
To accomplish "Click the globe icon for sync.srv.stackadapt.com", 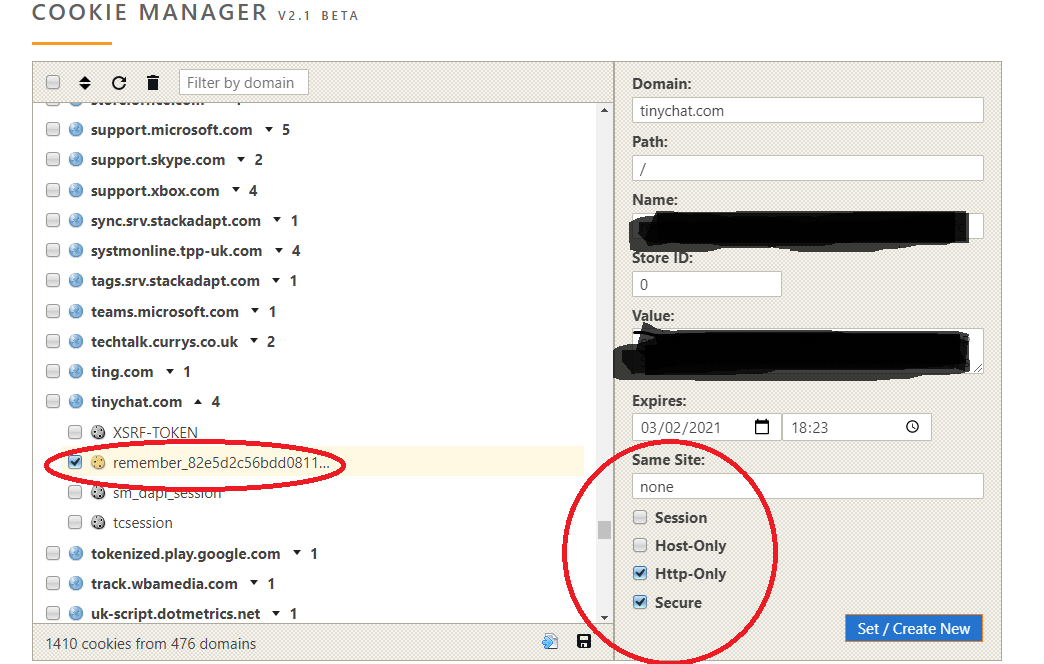I will click(76, 220).
